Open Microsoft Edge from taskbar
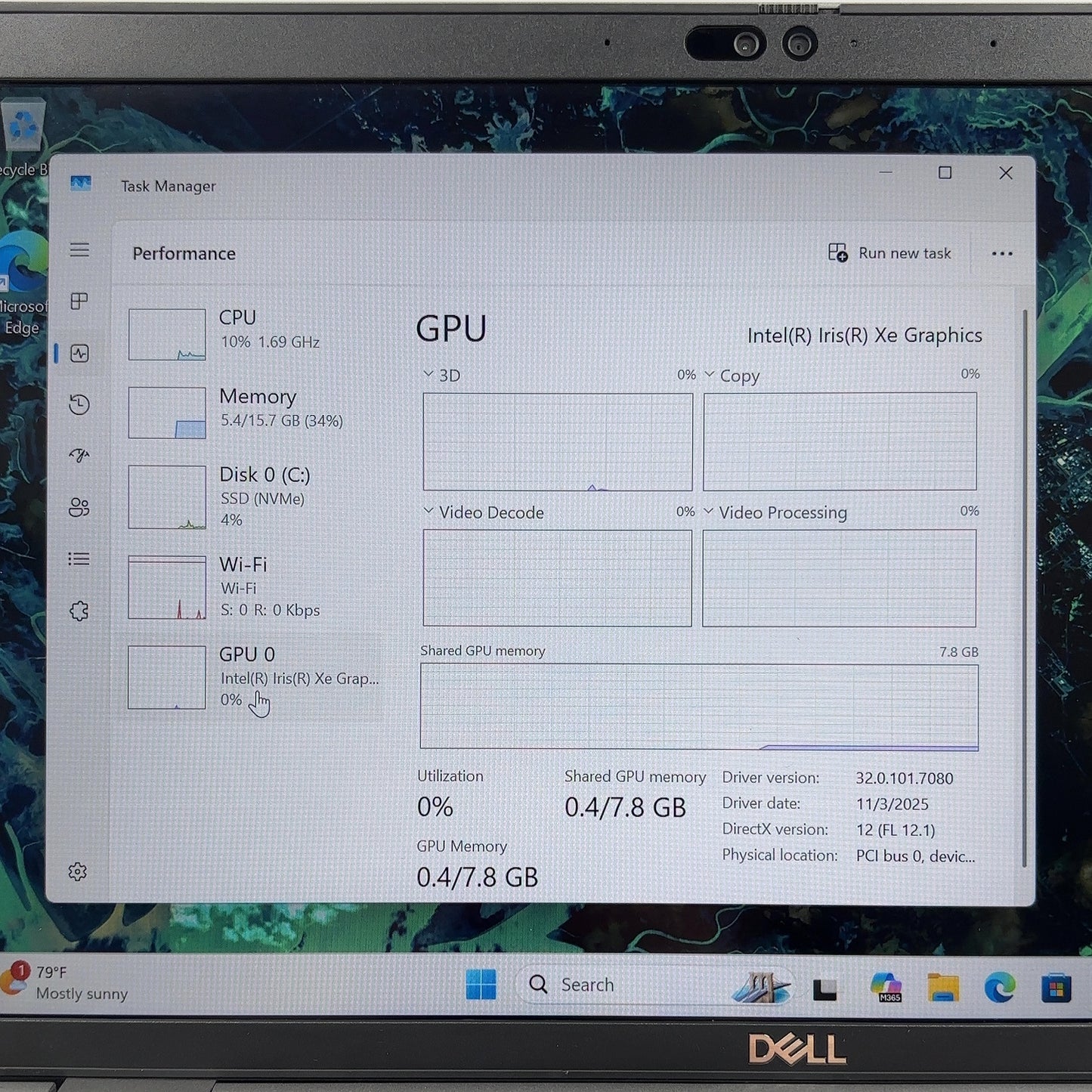Screen dimensions: 1092x1092 coord(1000,988)
